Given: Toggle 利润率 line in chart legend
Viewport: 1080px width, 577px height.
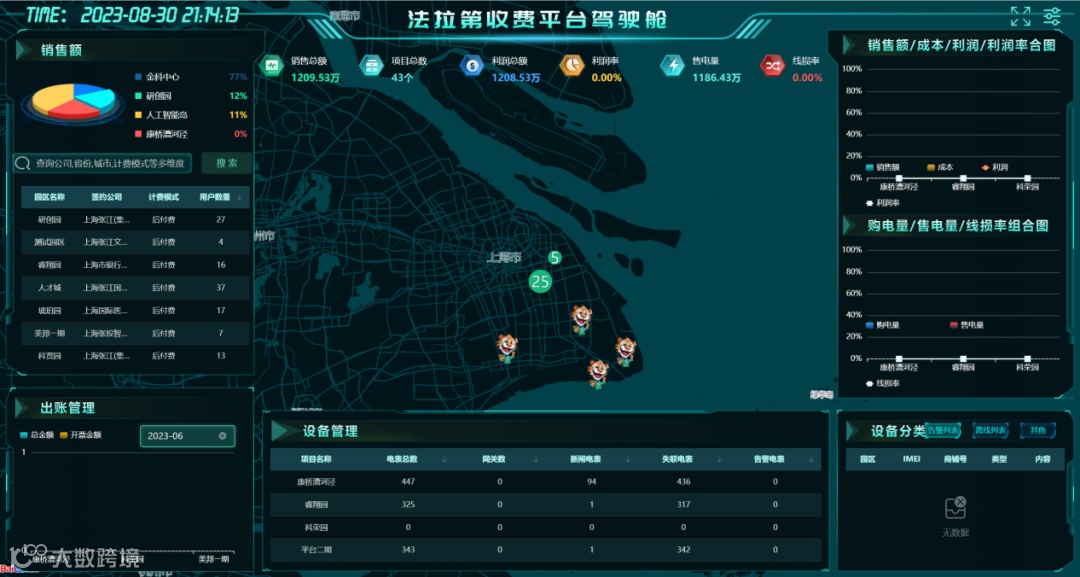Looking at the screenshot, I should (883, 203).
